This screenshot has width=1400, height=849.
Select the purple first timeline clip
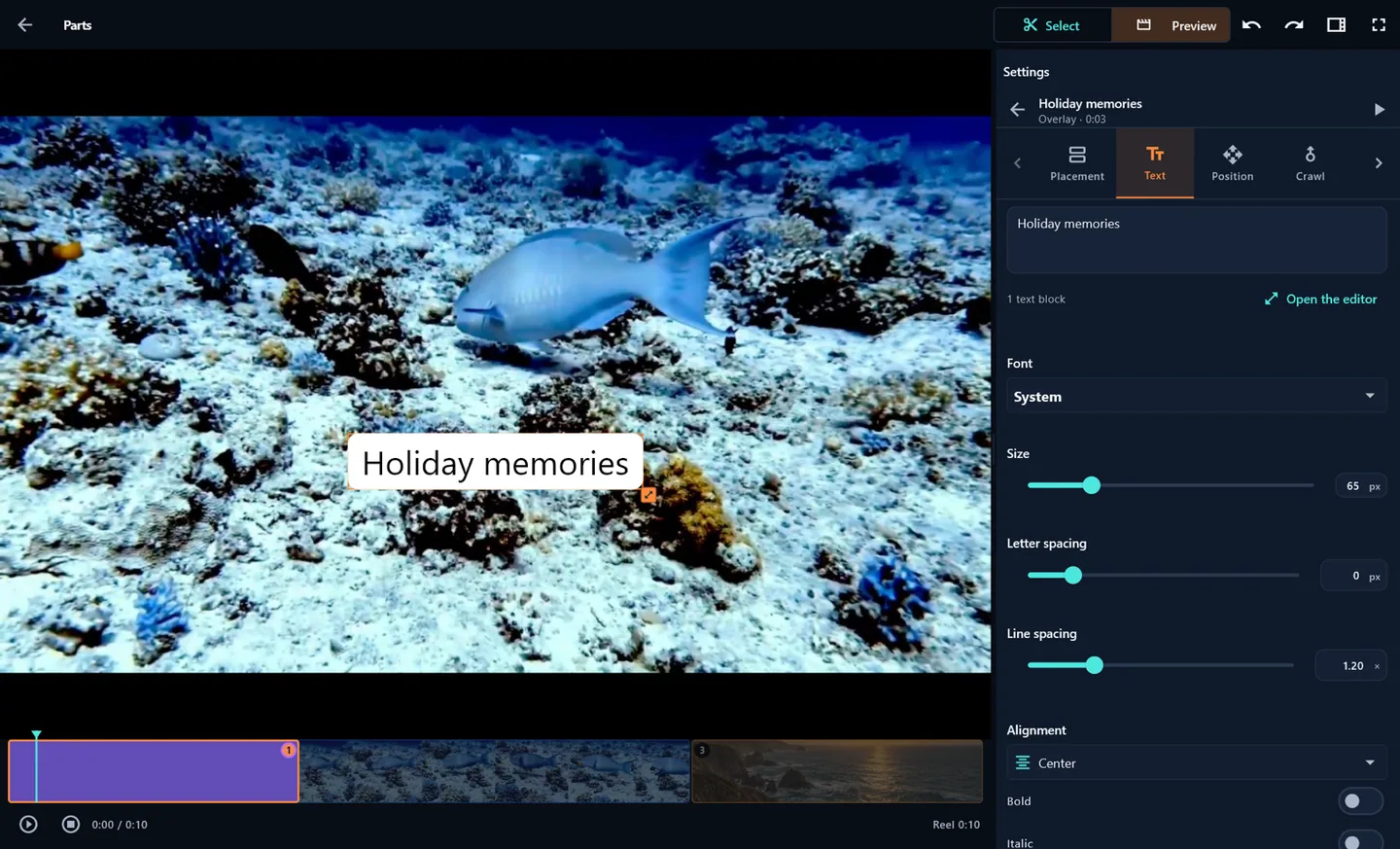[154, 771]
